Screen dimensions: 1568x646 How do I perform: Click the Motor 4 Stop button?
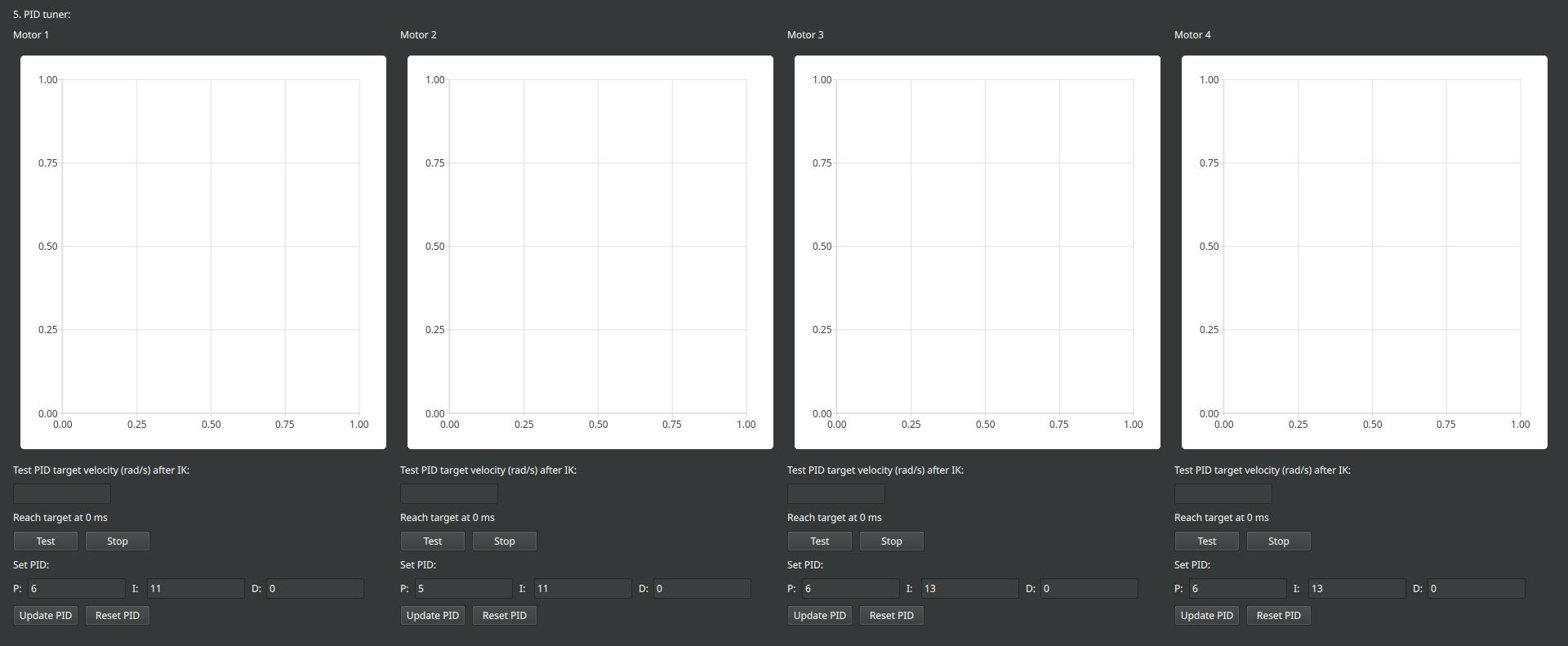[x=1279, y=541]
